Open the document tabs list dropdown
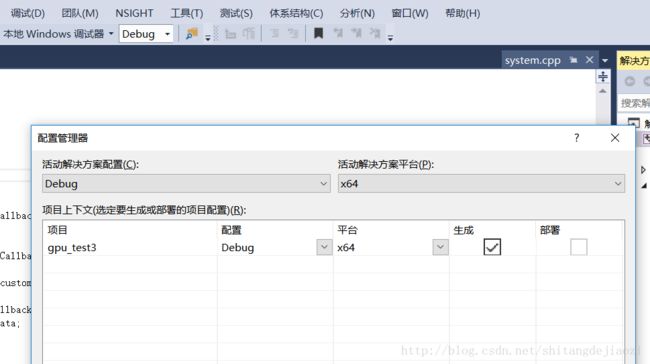 pos(605,61)
